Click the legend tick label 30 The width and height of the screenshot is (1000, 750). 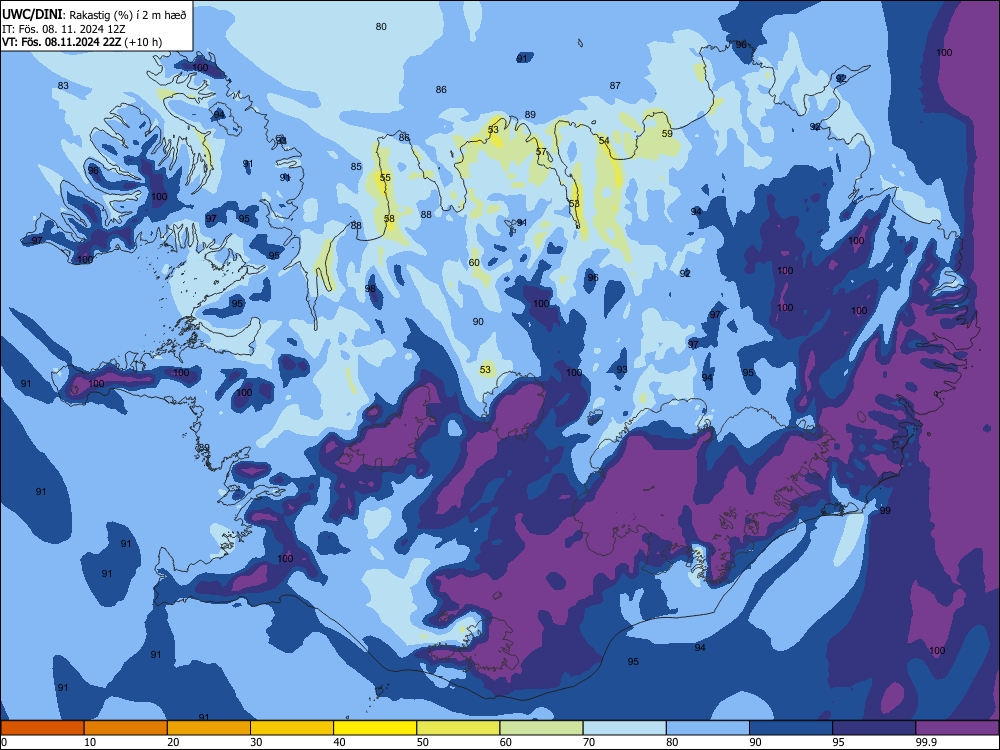coord(256,742)
